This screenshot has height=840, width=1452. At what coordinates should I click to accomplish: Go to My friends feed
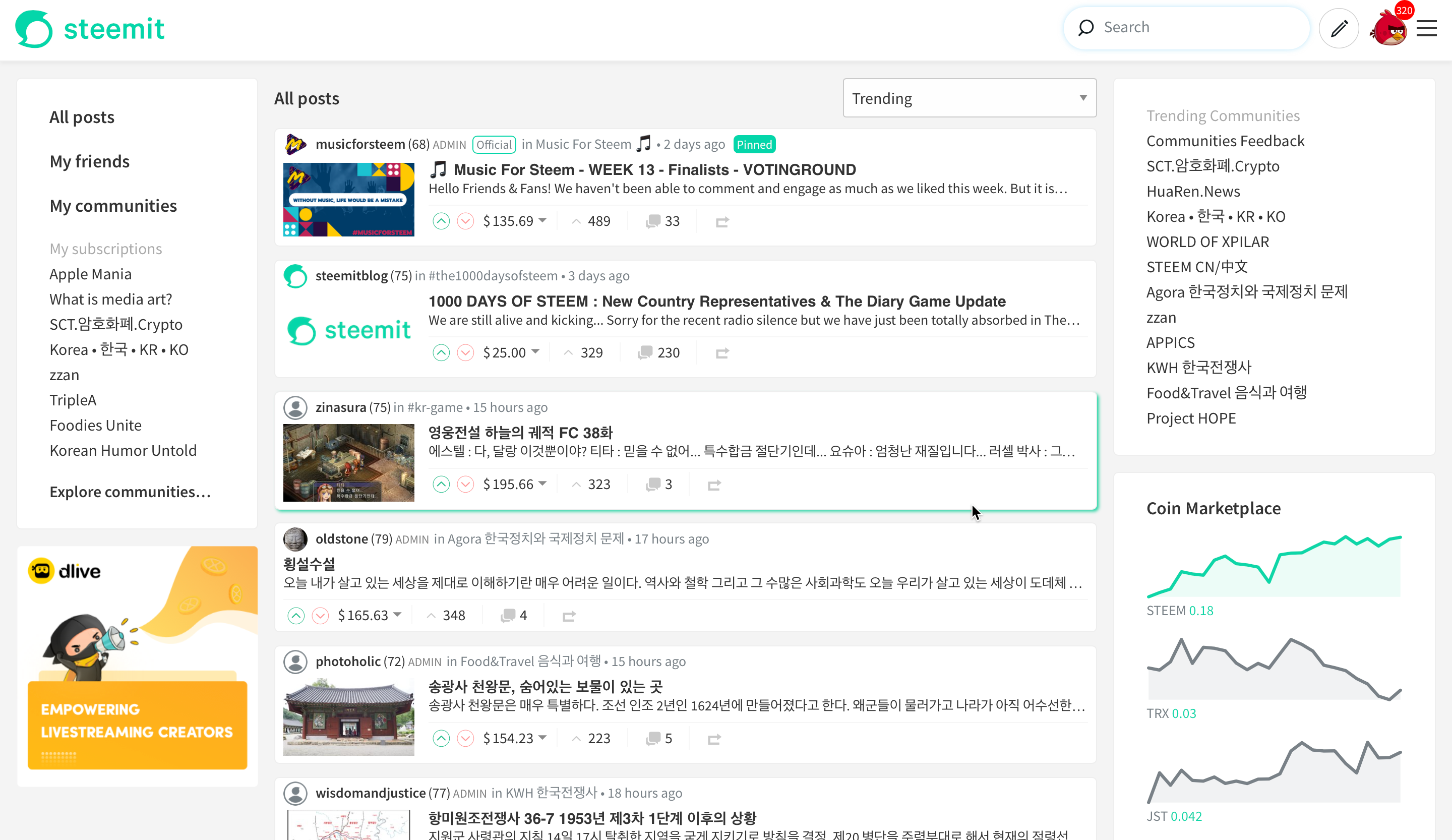coord(89,161)
